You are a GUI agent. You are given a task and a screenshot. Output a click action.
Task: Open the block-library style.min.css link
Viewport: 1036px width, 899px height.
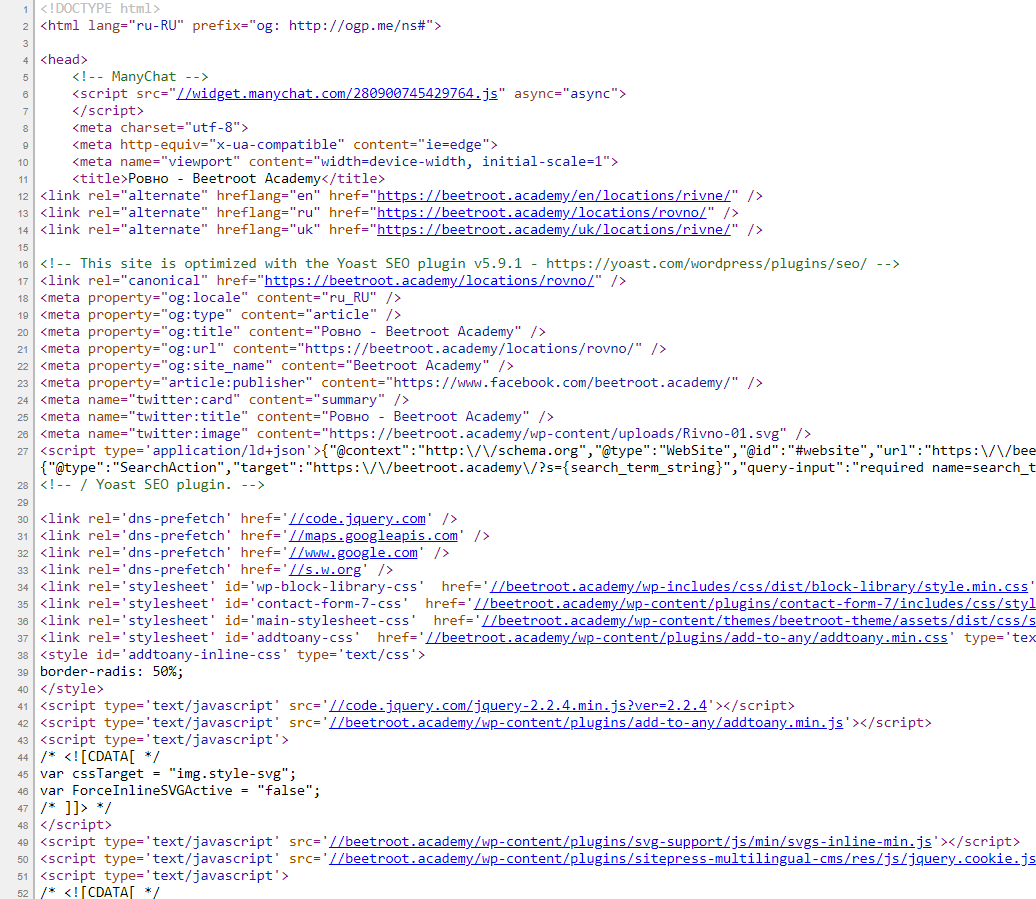759,587
